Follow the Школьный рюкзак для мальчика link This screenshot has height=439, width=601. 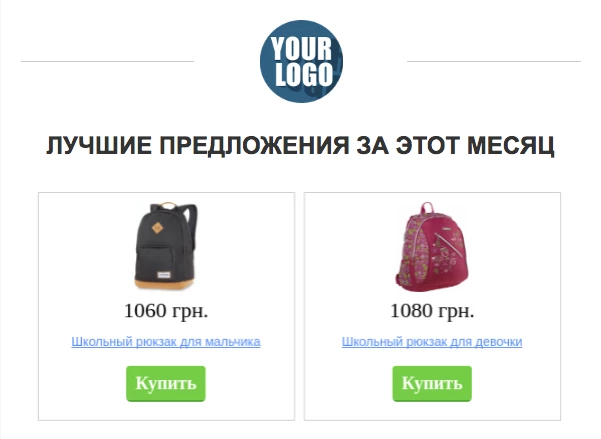point(166,342)
